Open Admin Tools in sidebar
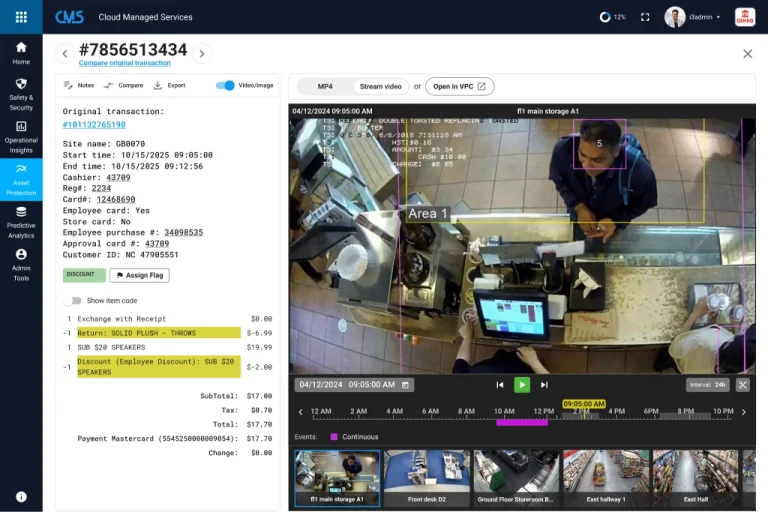This screenshot has height=512, width=768. pos(21,264)
